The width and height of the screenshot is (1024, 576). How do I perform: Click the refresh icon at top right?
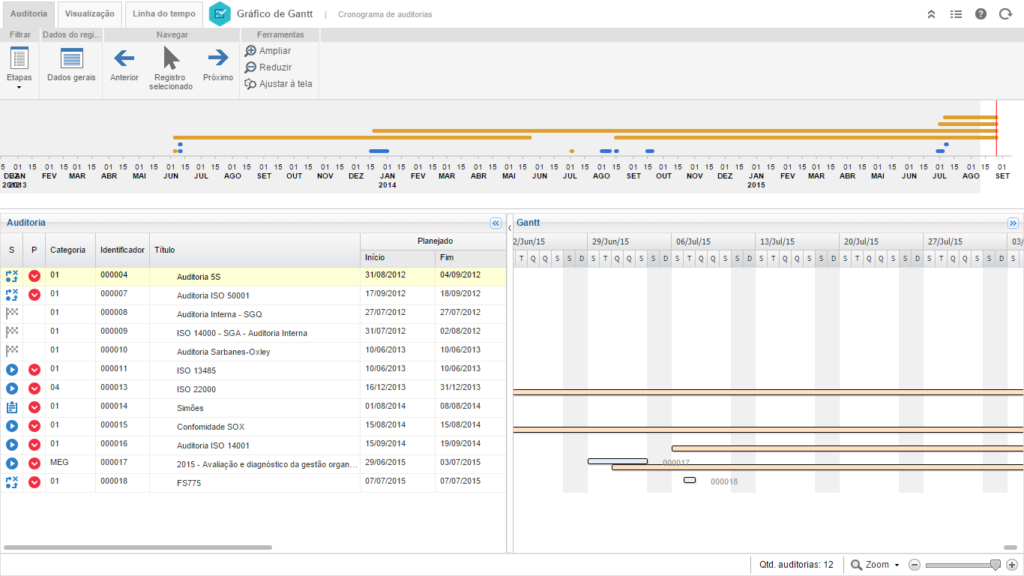[1005, 14]
